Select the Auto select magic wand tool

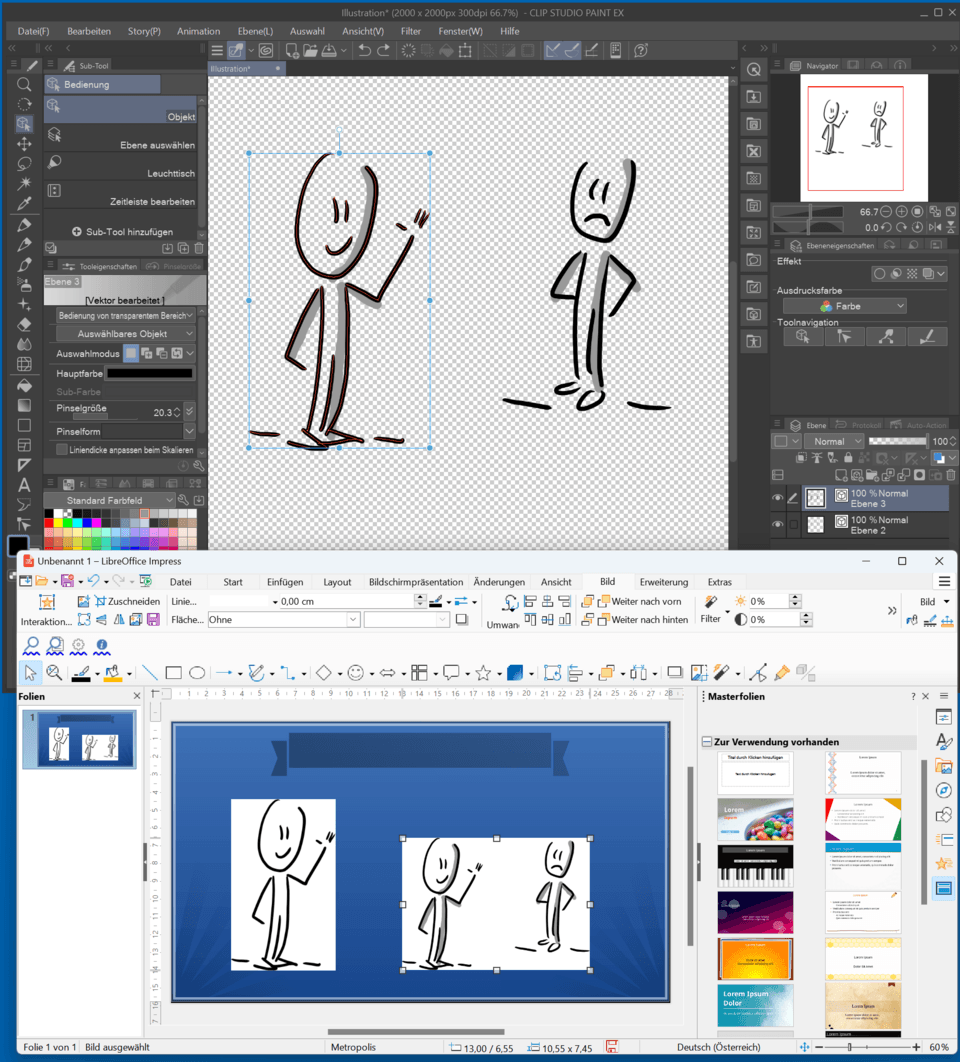(24, 184)
